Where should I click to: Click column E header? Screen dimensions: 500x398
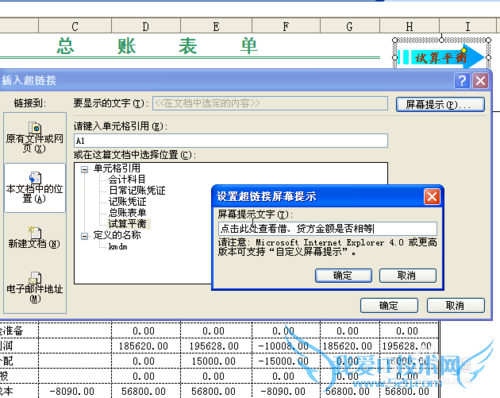[x=216, y=26]
